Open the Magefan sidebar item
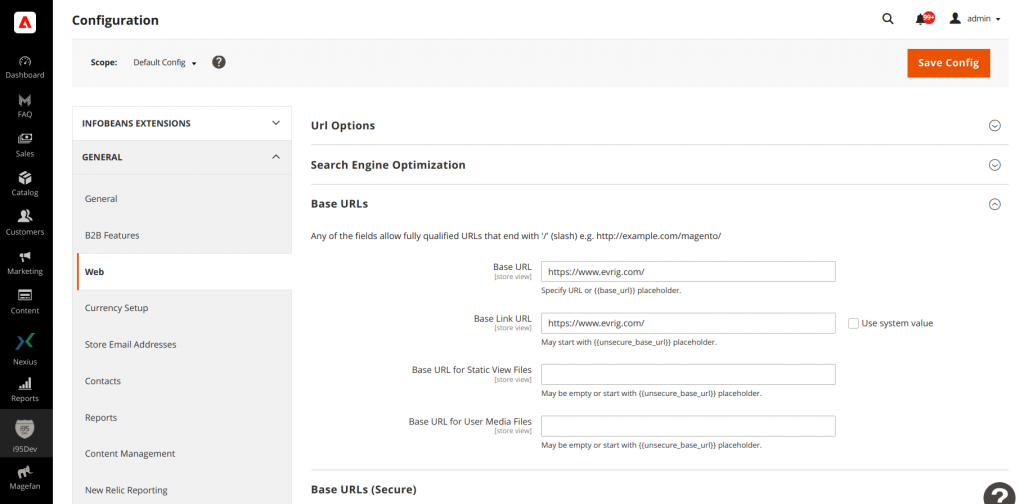This screenshot has width=1024, height=504. (25, 479)
